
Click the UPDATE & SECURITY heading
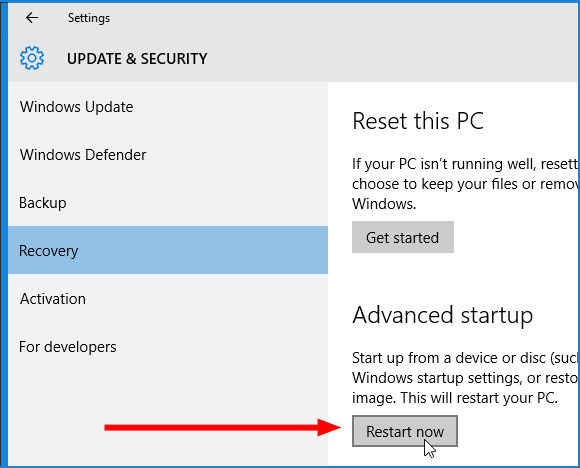(137, 58)
